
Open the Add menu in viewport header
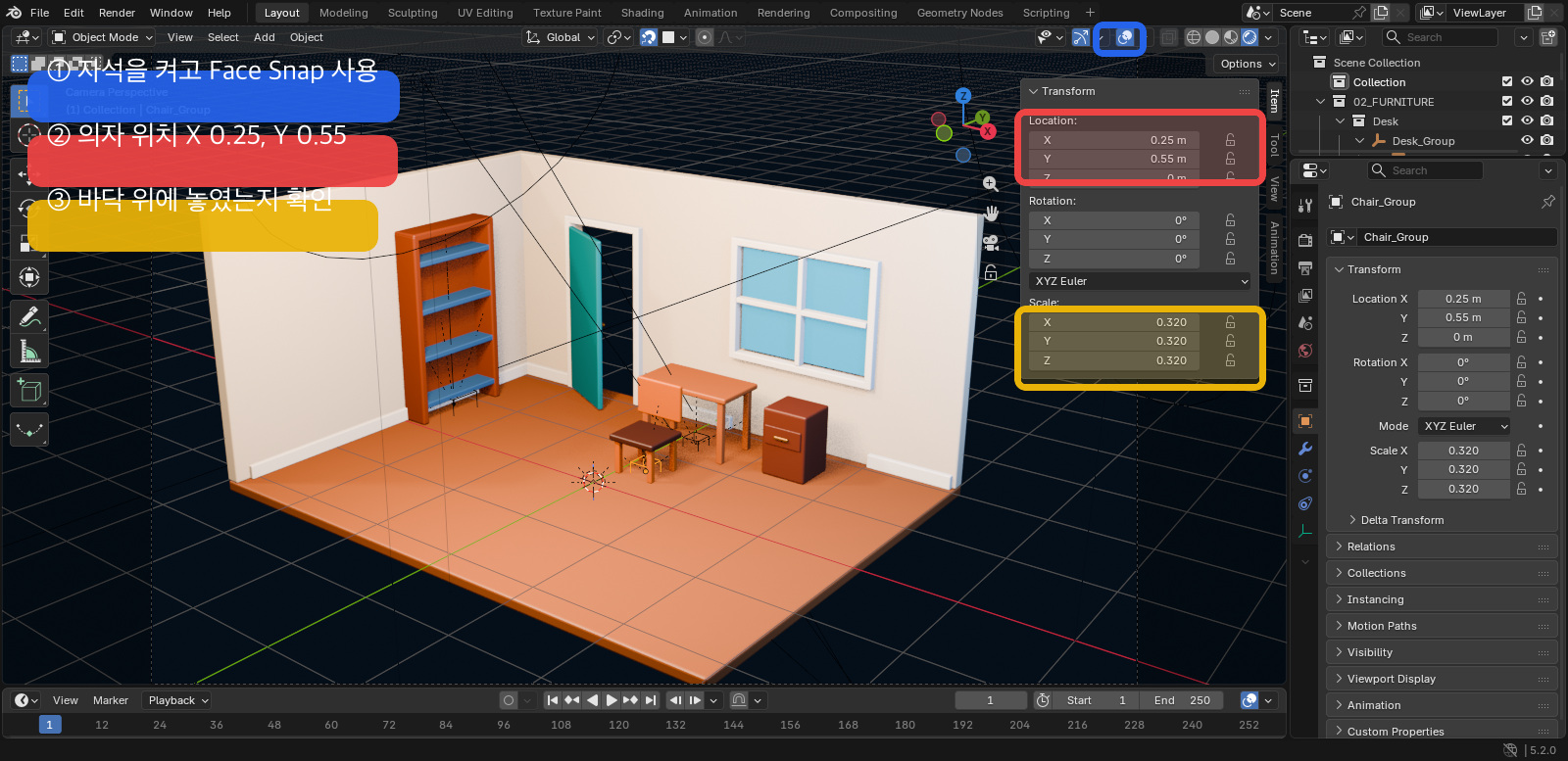[x=264, y=37]
